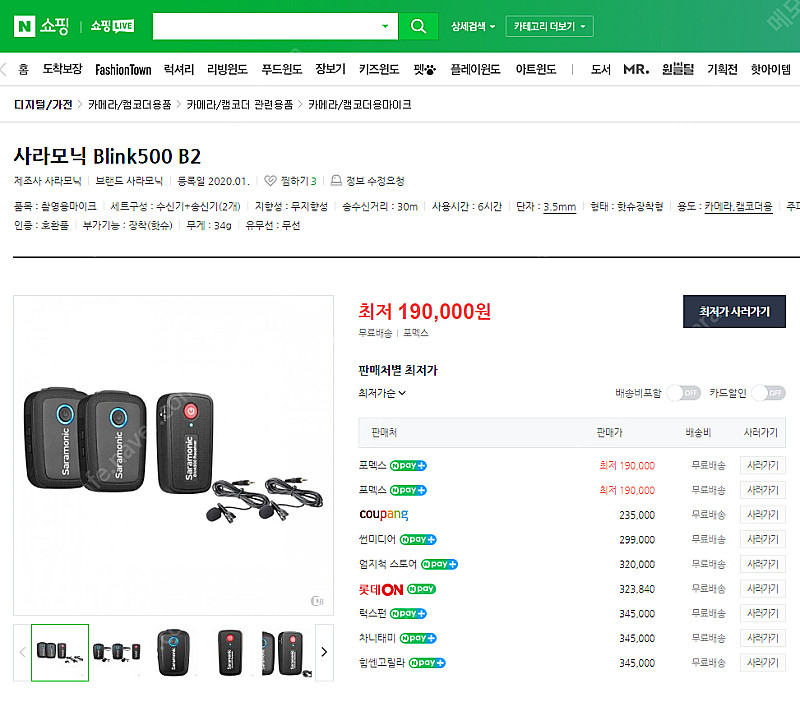Click Npay+ badge next to 썬미디어
Viewport: 800px width, 702px height.
[x=418, y=539]
